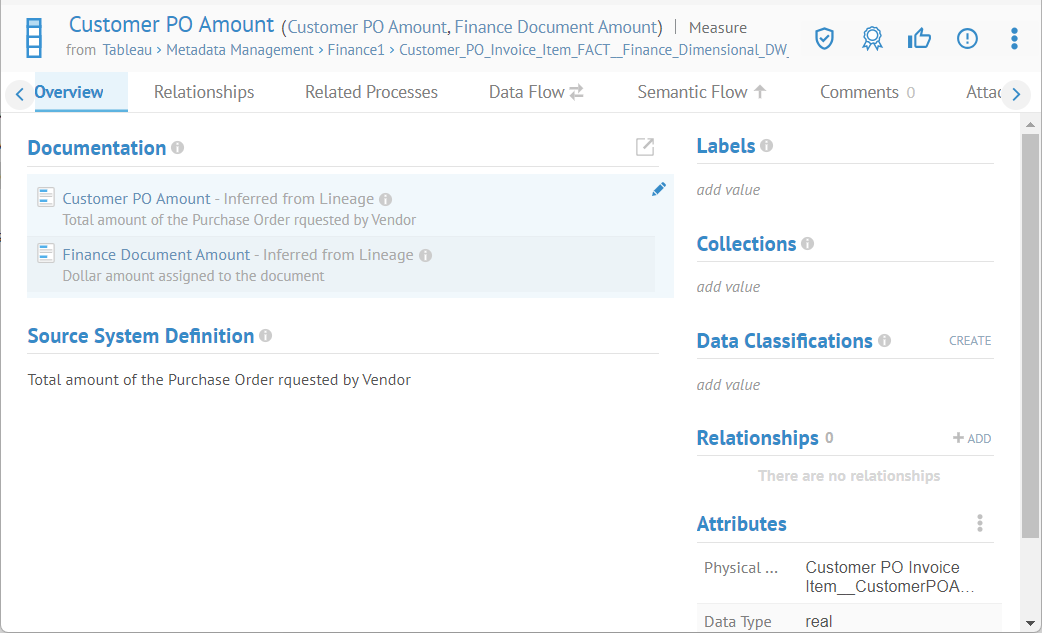The image size is (1042, 633).
Task: Edit documentation with the pencil icon
Action: (658, 189)
